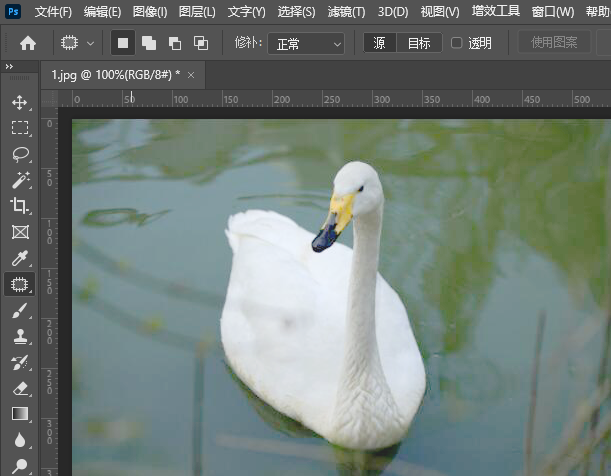This screenshot has height=476, width=611.
Task: Click the Photoshop Ps logo icon
Action: click(x=13, y=11)
